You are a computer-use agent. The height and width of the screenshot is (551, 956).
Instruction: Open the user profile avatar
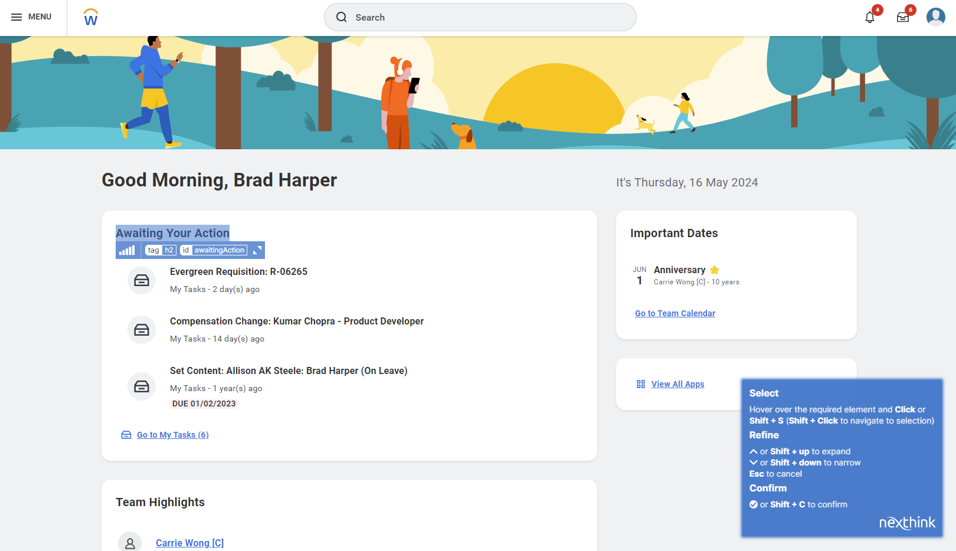pyautogui.click(x=935, y=17)
